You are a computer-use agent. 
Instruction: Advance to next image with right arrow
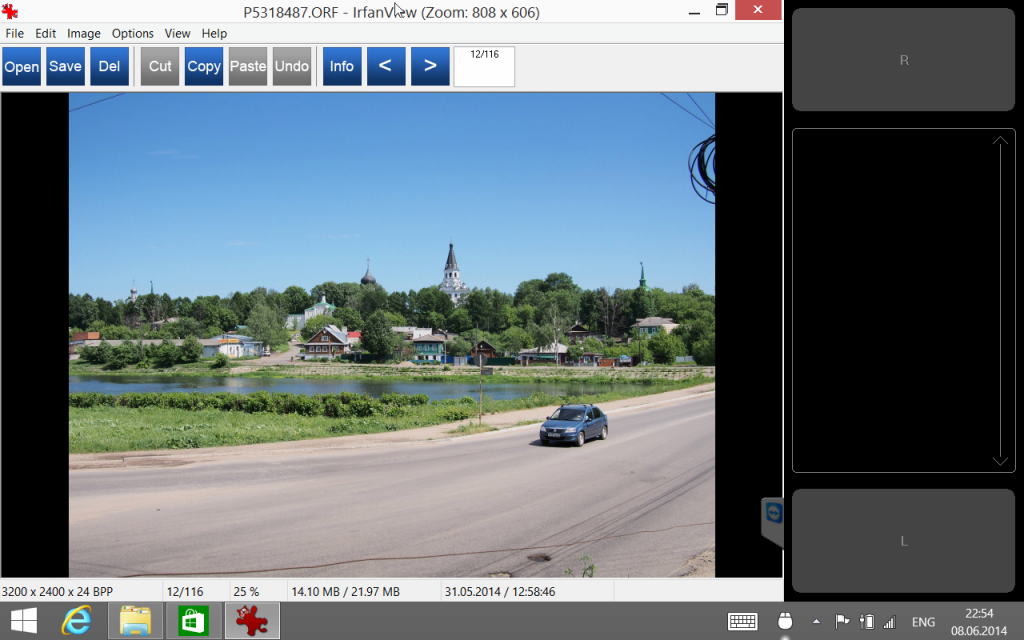pos(430,66)
